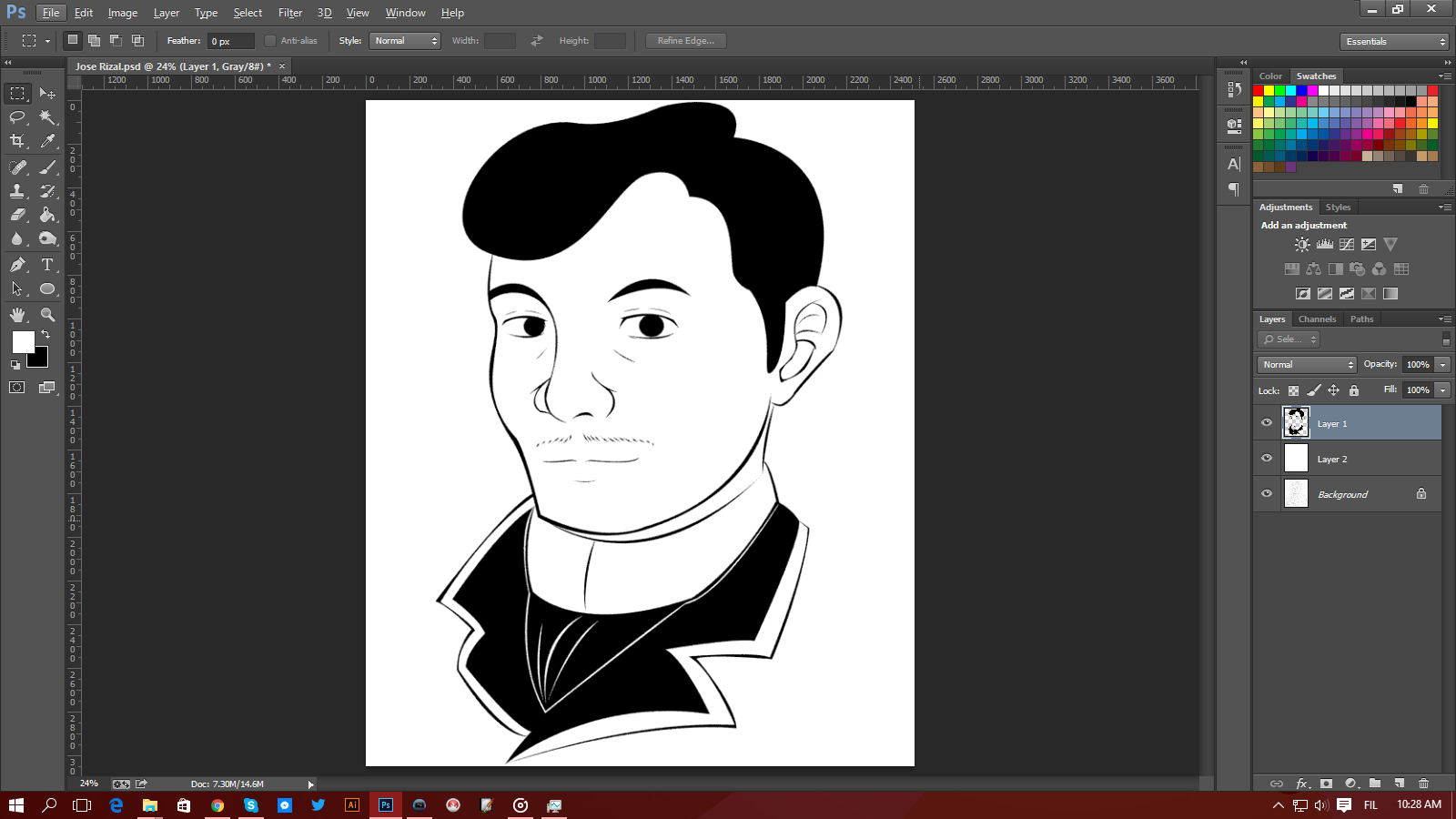The width and height of the screenshot is (1456, 819).
Task: Select the Eraser tool
Action: click(17, 215)
